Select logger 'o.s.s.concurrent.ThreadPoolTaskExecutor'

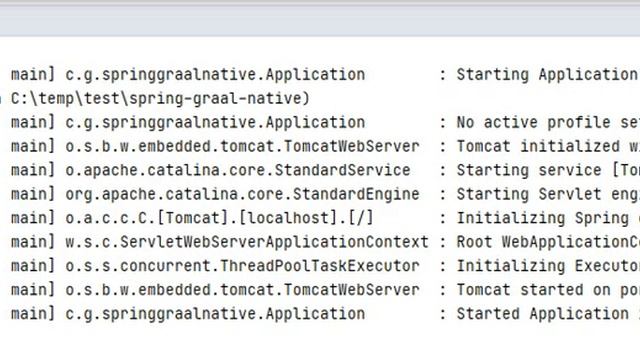242,266
